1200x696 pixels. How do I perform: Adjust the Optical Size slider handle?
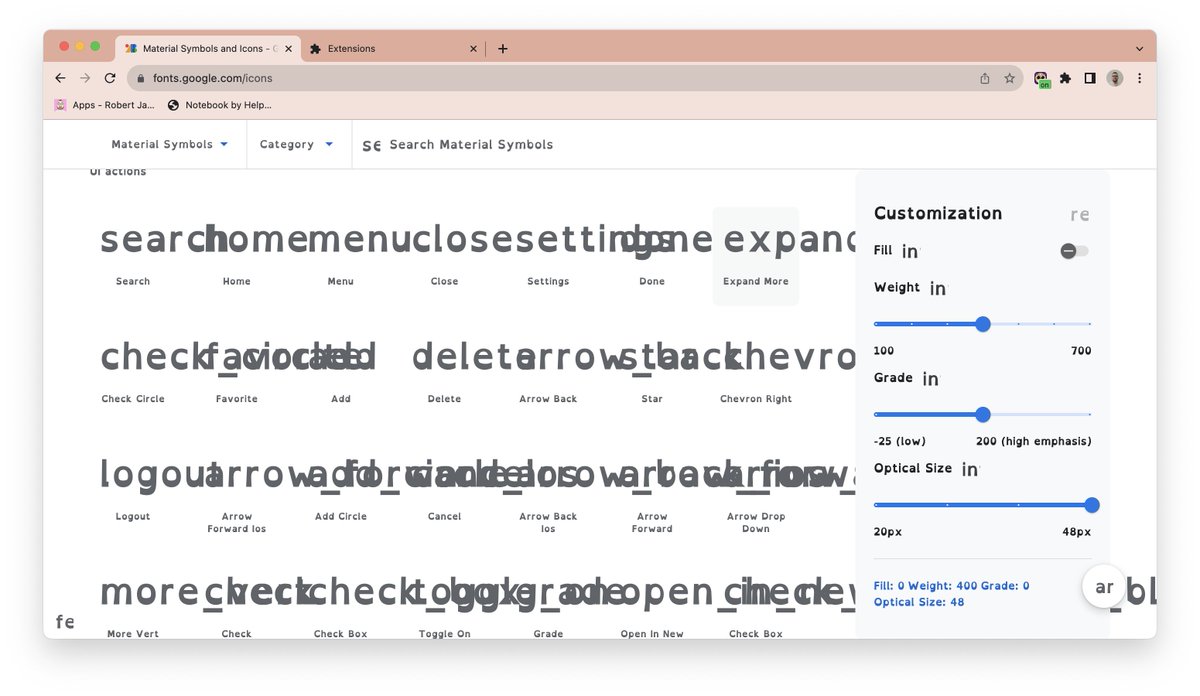coord(1091,505)
